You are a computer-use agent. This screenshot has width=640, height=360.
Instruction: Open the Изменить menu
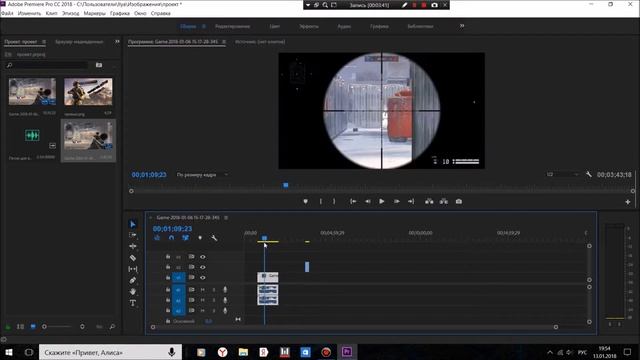(x=29, y=13)
